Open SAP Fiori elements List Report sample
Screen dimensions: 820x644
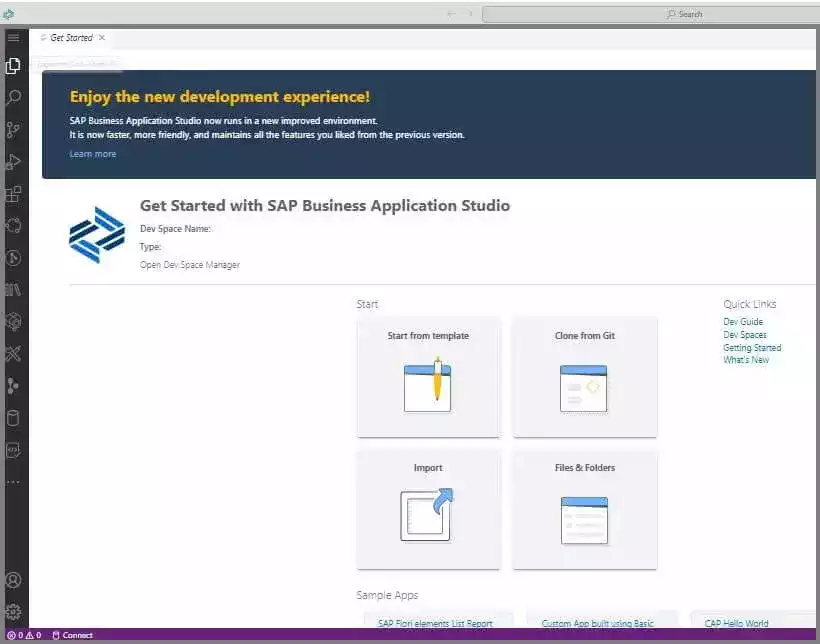coord(435,623)
